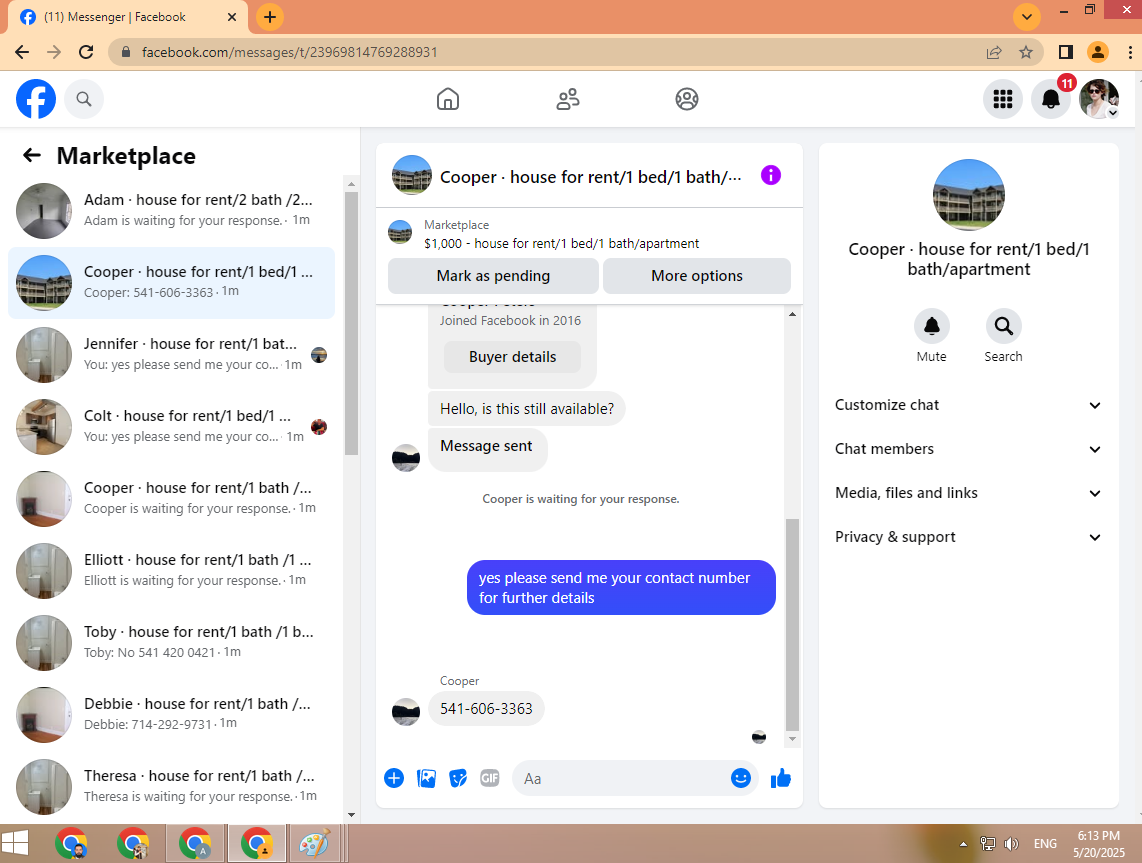Open the tab search dropdown arrow
Screen dimensions: 1142x863
tap(1027, 17)
